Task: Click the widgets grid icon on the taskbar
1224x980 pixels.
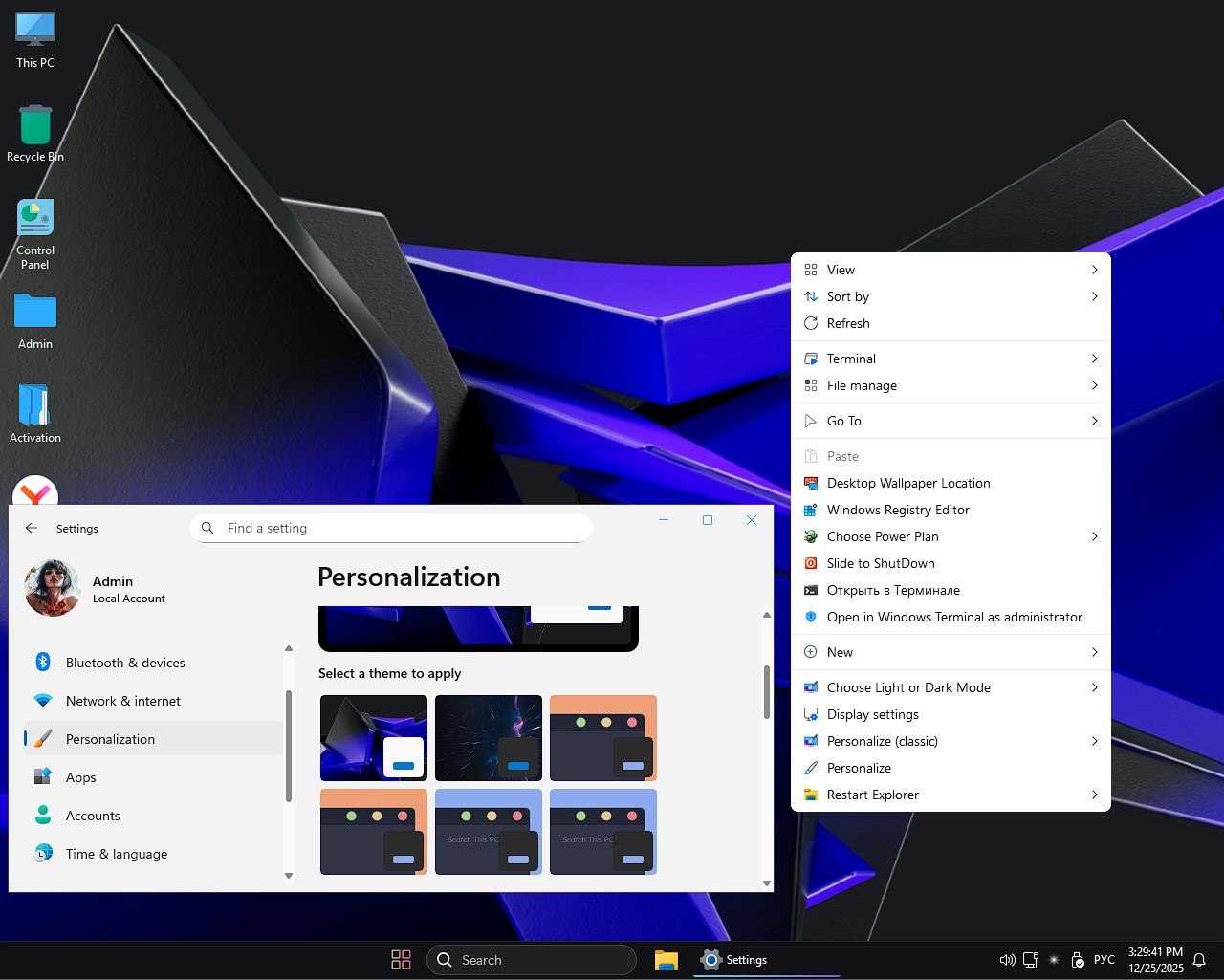Action: tap(401, 959)
